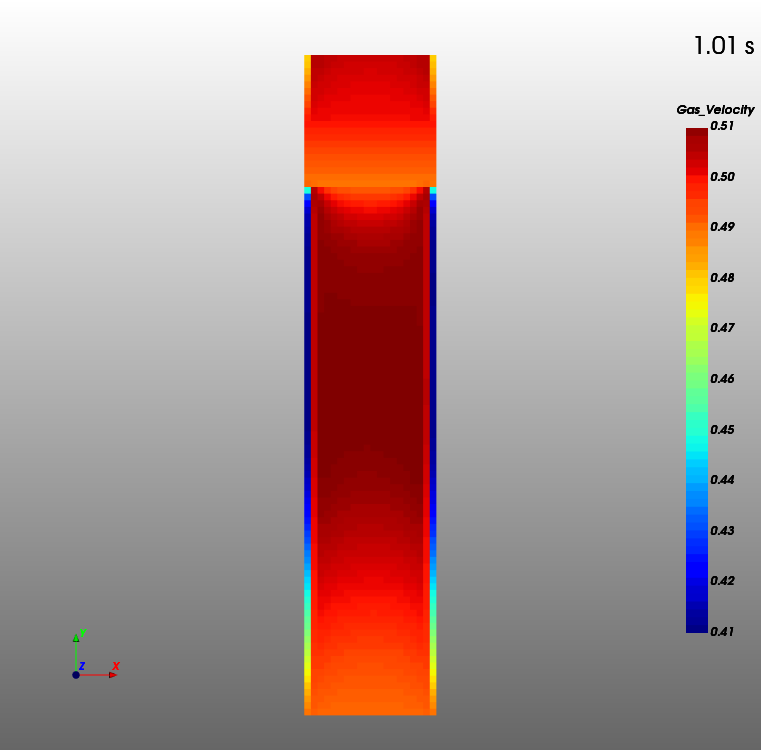The image size is (761, 750).
Task: Click the dark blue right wall strip
Action: tap(433, 350)
